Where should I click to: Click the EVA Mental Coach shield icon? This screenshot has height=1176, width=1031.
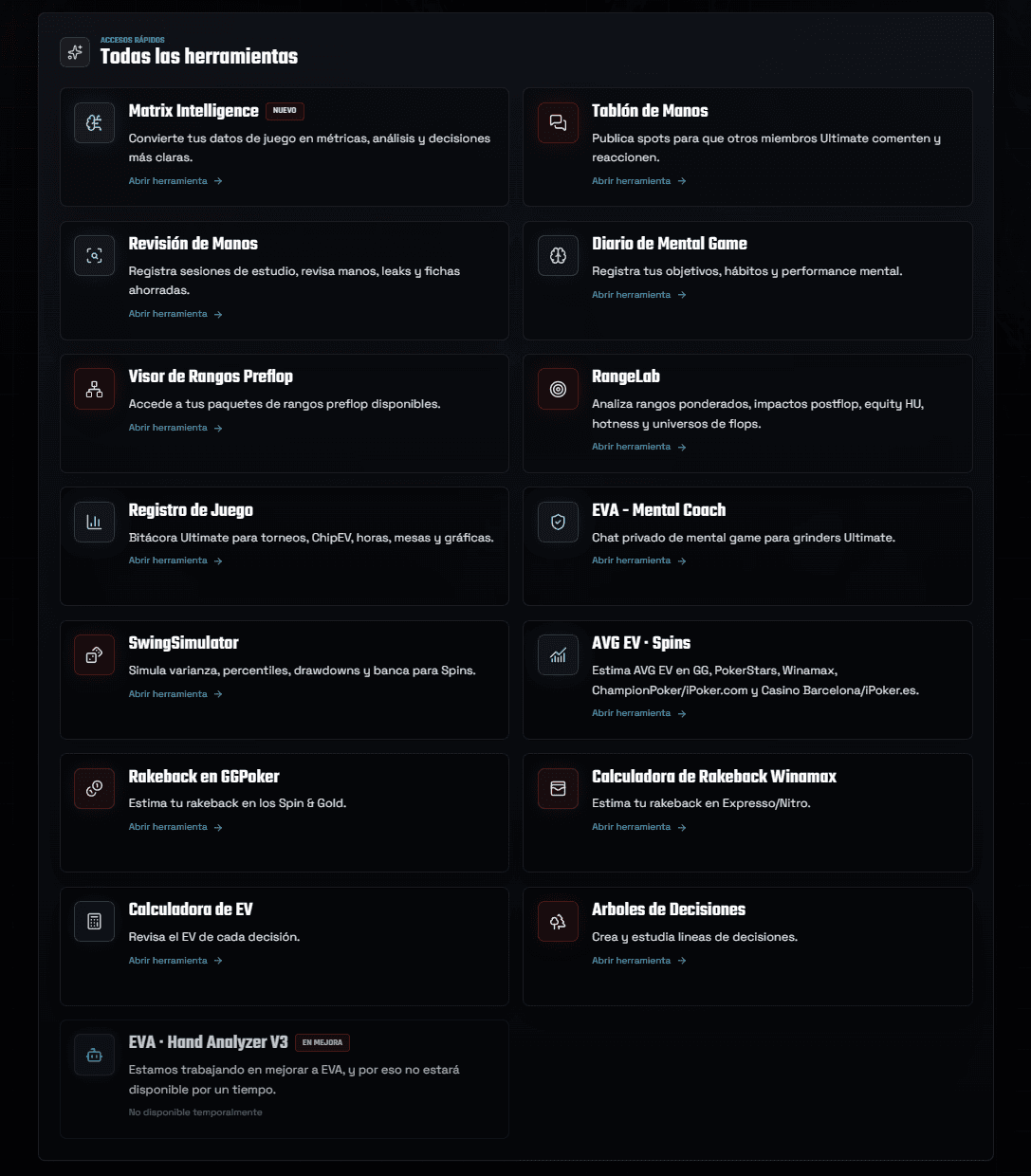558,523
